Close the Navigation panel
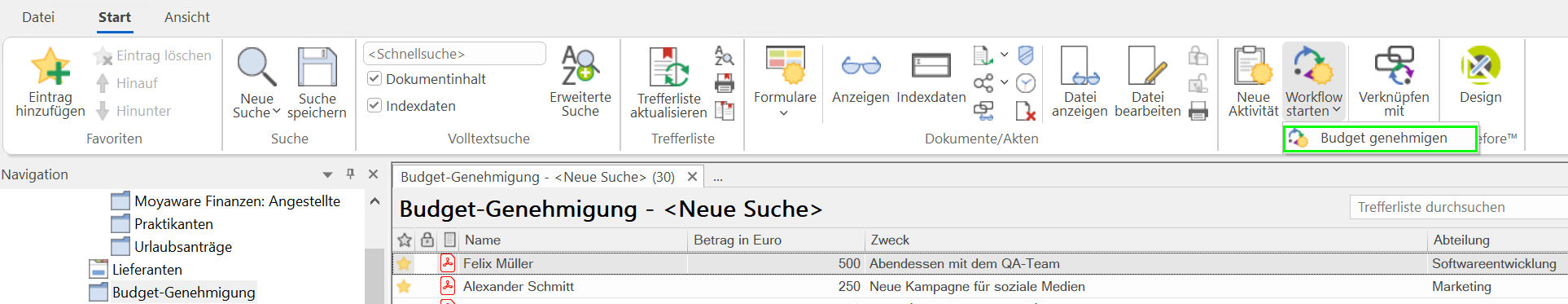The width and height of the screenshot is (1568, 304). [374, 174]
